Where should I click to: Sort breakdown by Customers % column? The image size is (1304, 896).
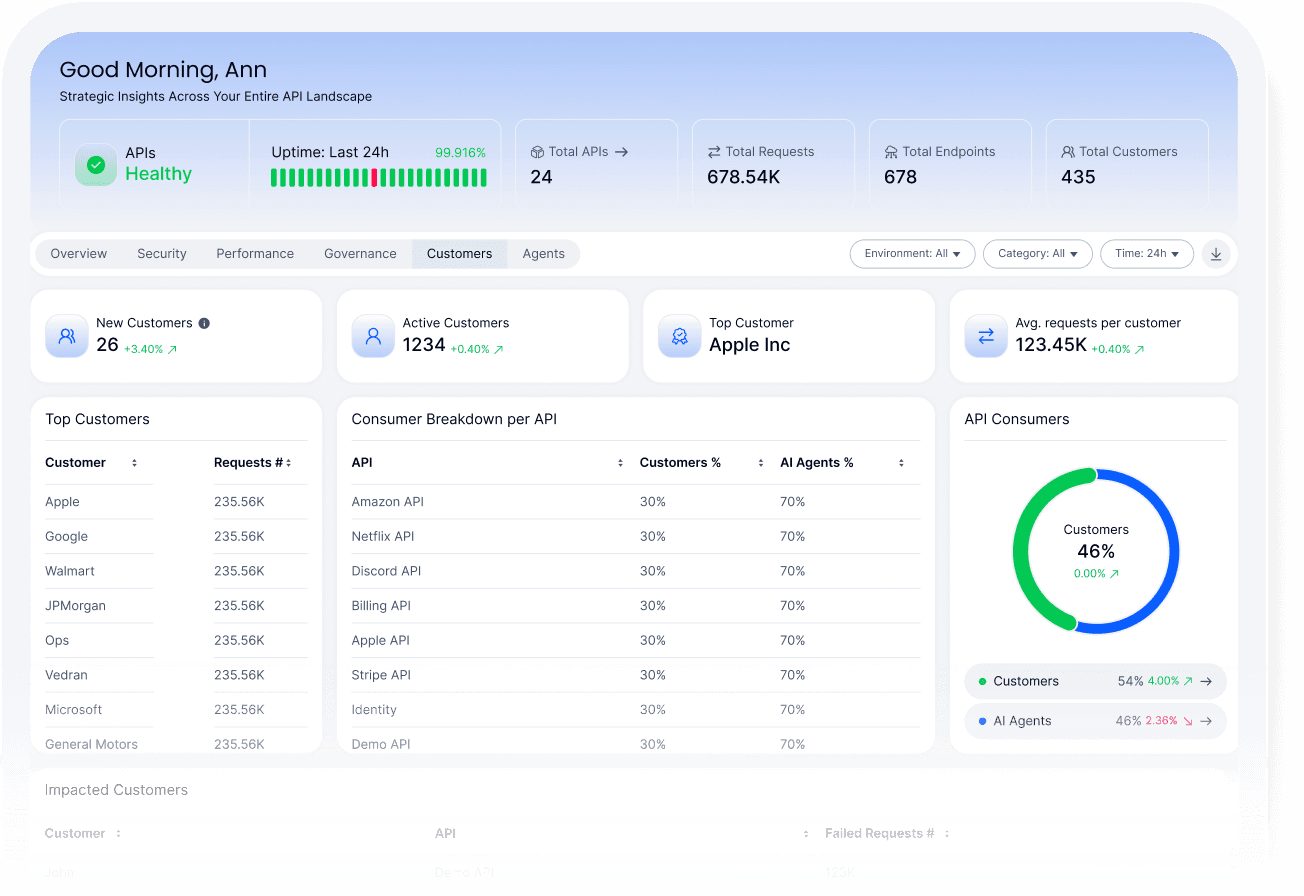click(x=760, y=463)
